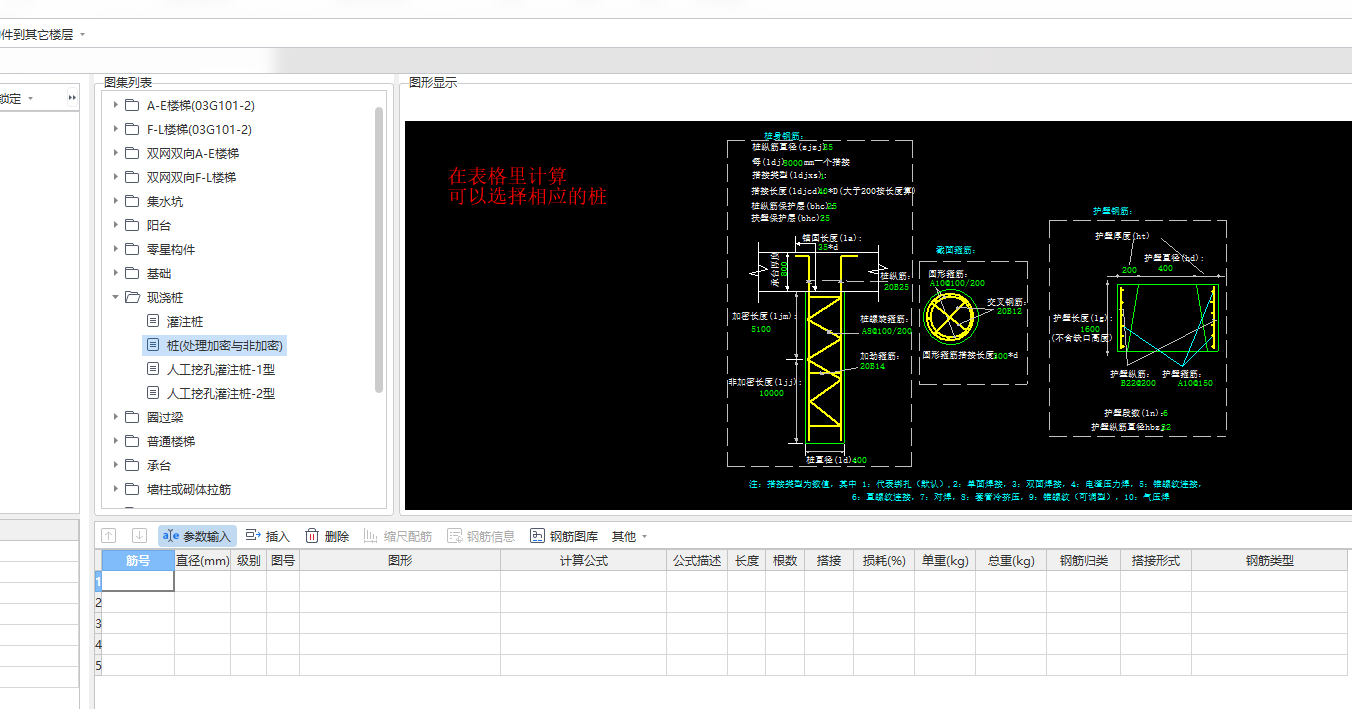
Task: Click the 直径(mm) column header
Action: 203,561
